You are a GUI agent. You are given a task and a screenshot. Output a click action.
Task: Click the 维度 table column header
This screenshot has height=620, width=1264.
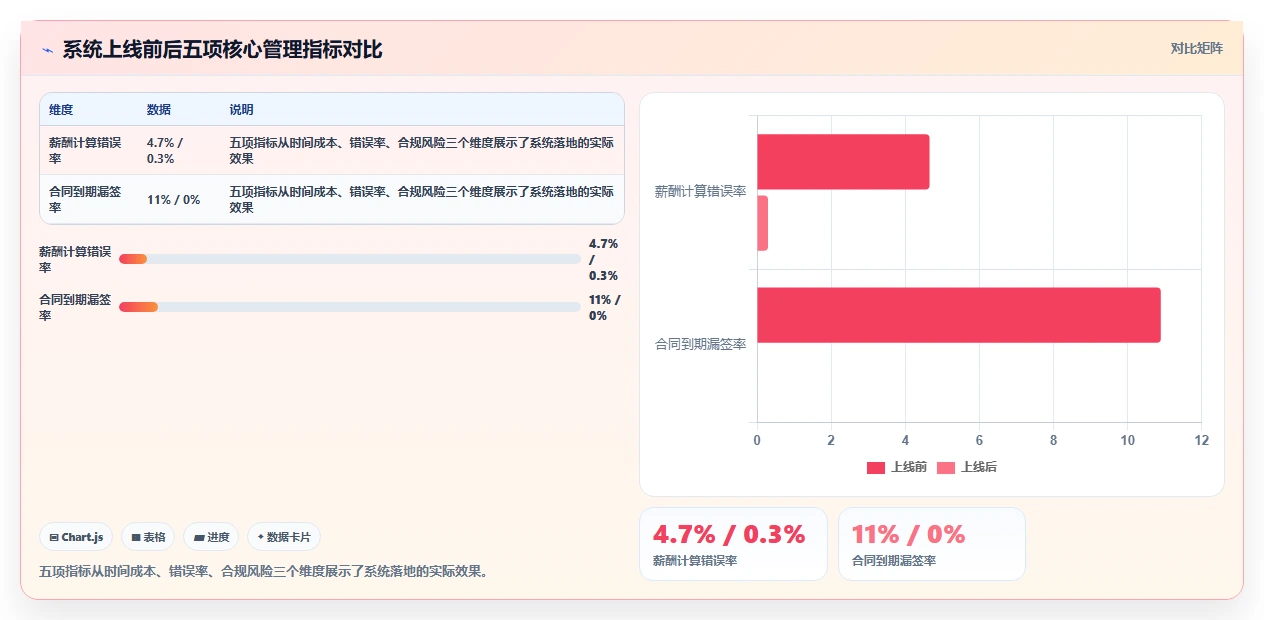tap(61, 110)
